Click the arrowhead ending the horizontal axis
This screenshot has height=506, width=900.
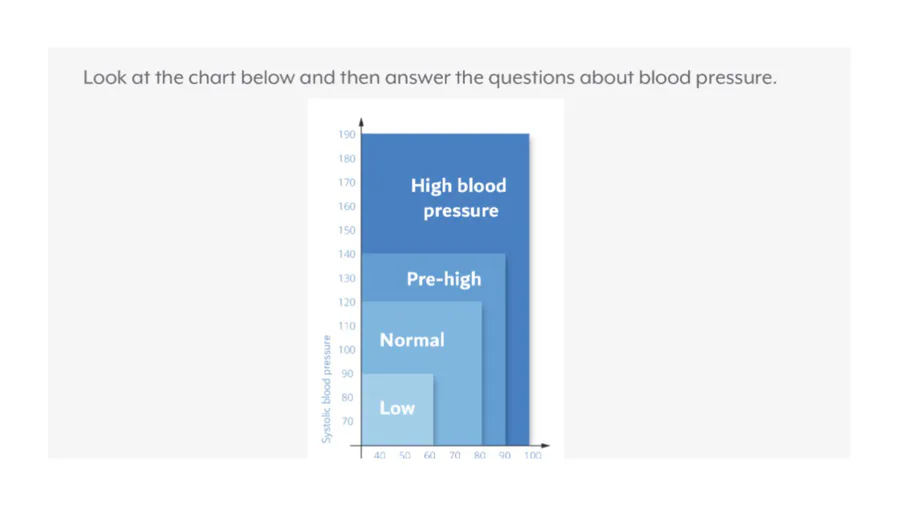click(545, 445)
